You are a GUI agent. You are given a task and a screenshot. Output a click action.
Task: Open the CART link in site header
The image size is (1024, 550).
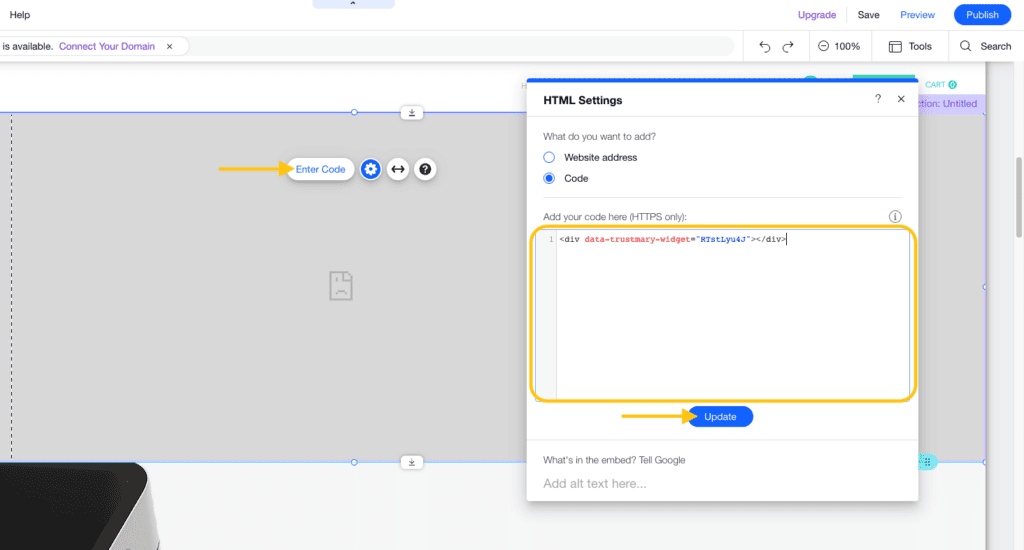click(940, 84)
